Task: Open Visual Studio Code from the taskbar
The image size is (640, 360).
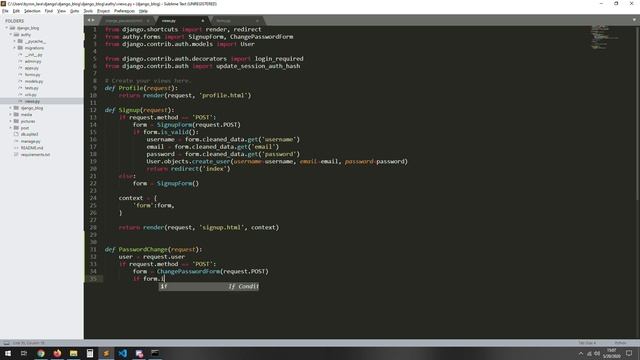Action: (x=122, y=353)
